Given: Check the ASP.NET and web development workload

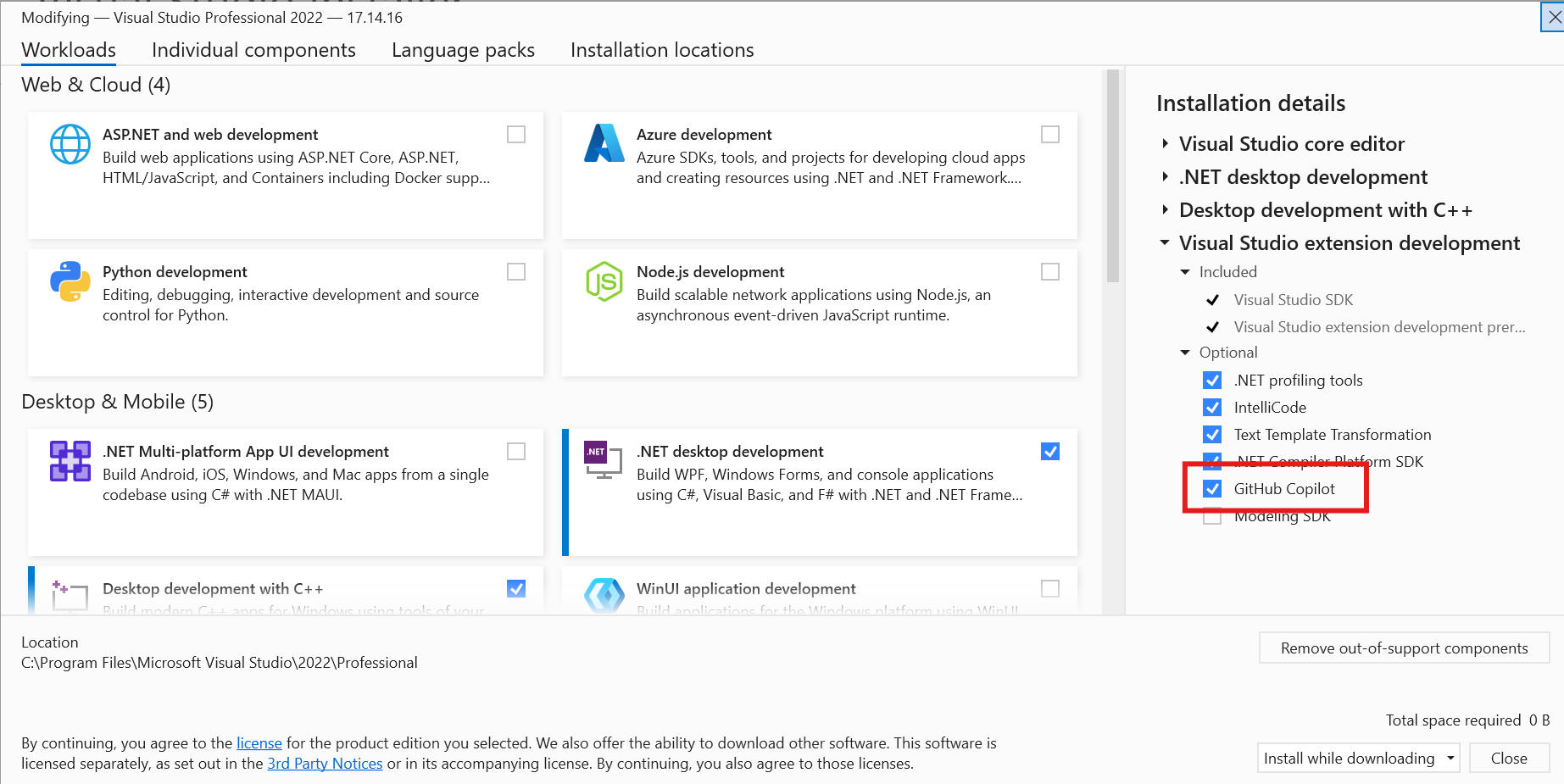Looking at the screenshot, I should click(x=516, y=135).
